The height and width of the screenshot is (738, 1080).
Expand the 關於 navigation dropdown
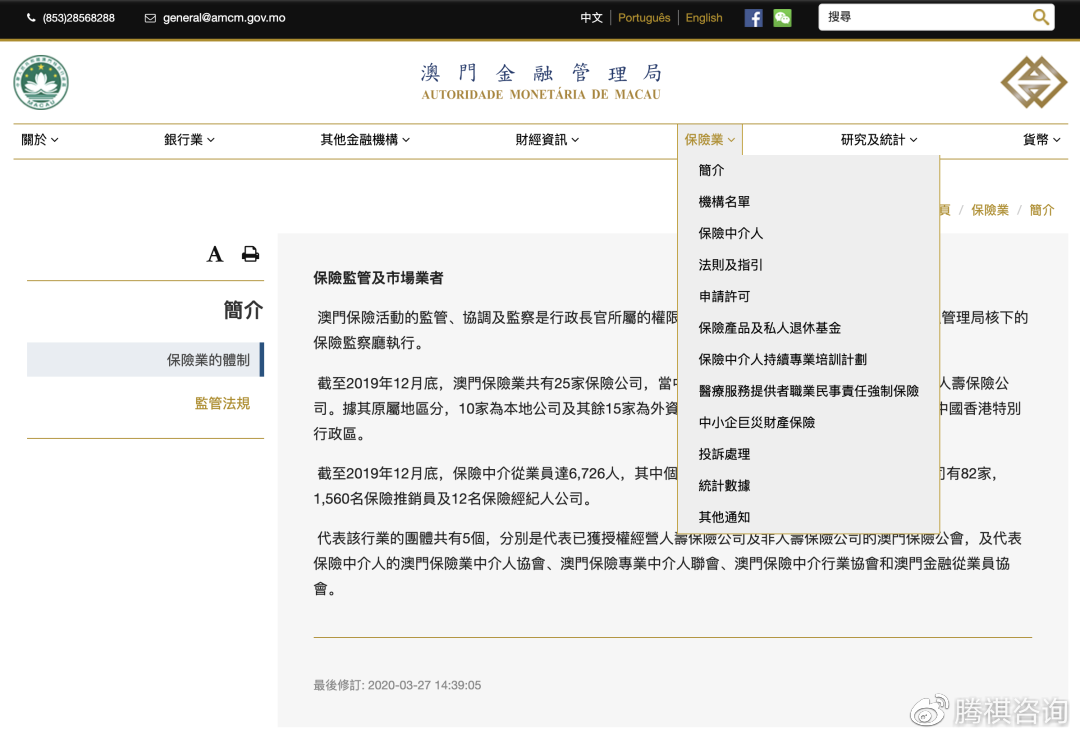coord(39,140)
